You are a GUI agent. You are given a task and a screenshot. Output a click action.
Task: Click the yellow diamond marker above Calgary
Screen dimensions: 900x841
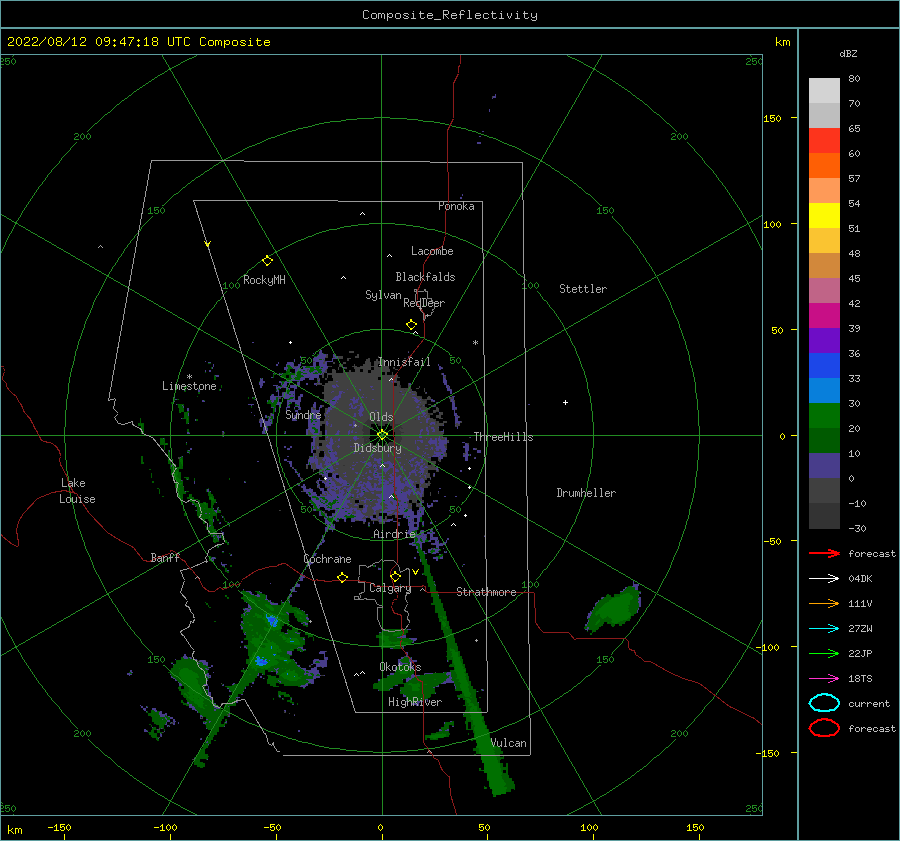(x=395, y=576)
